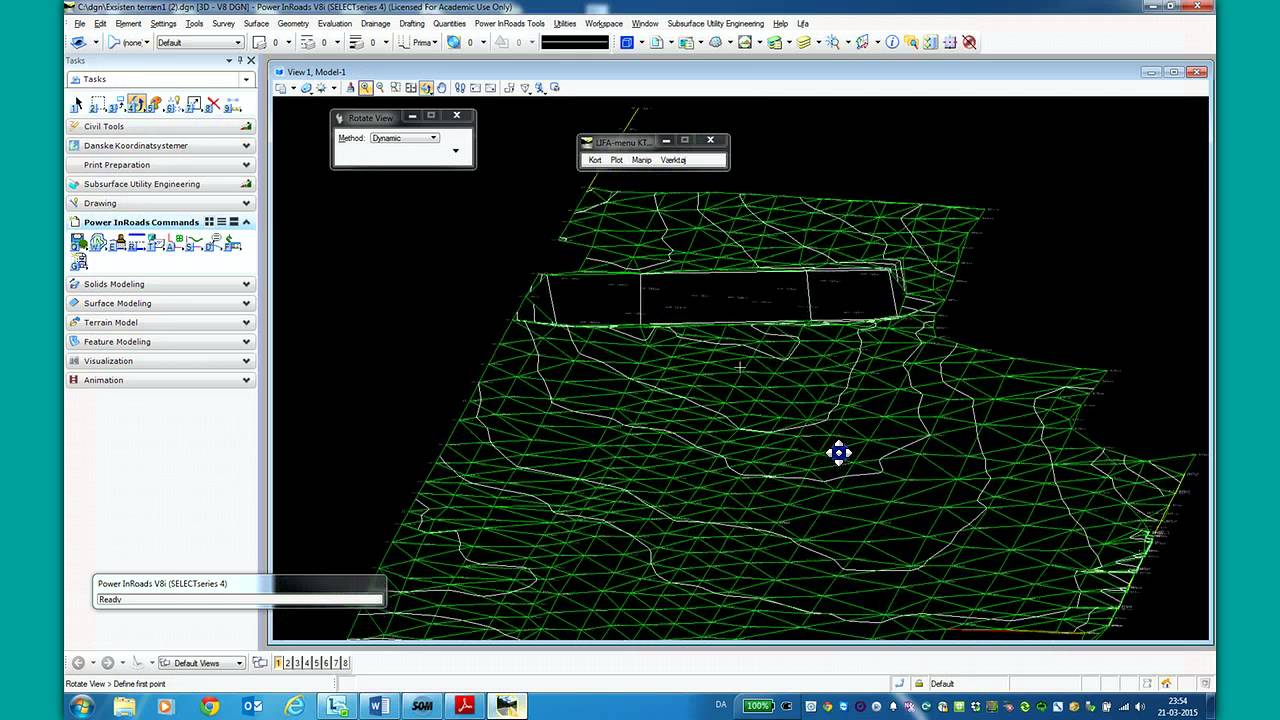Click the View Previous icon in view toolbar
This screenshot has width=1280, height=720.
[x=475, y=88]
